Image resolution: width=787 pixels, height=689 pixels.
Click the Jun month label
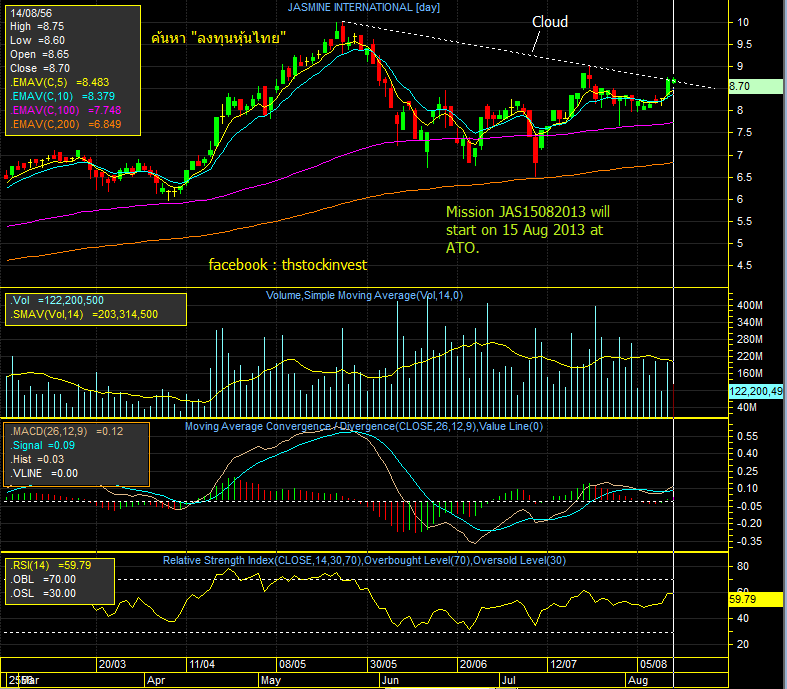pyautogui.click(x=390, y=680)
